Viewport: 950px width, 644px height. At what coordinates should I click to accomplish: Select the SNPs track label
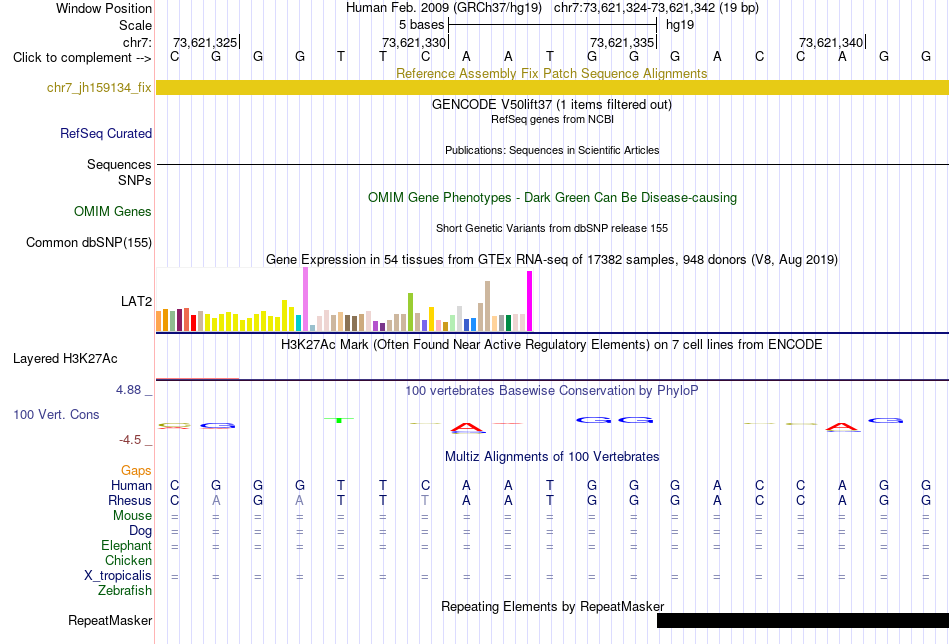pyautogui.click(x=135, y=180)
